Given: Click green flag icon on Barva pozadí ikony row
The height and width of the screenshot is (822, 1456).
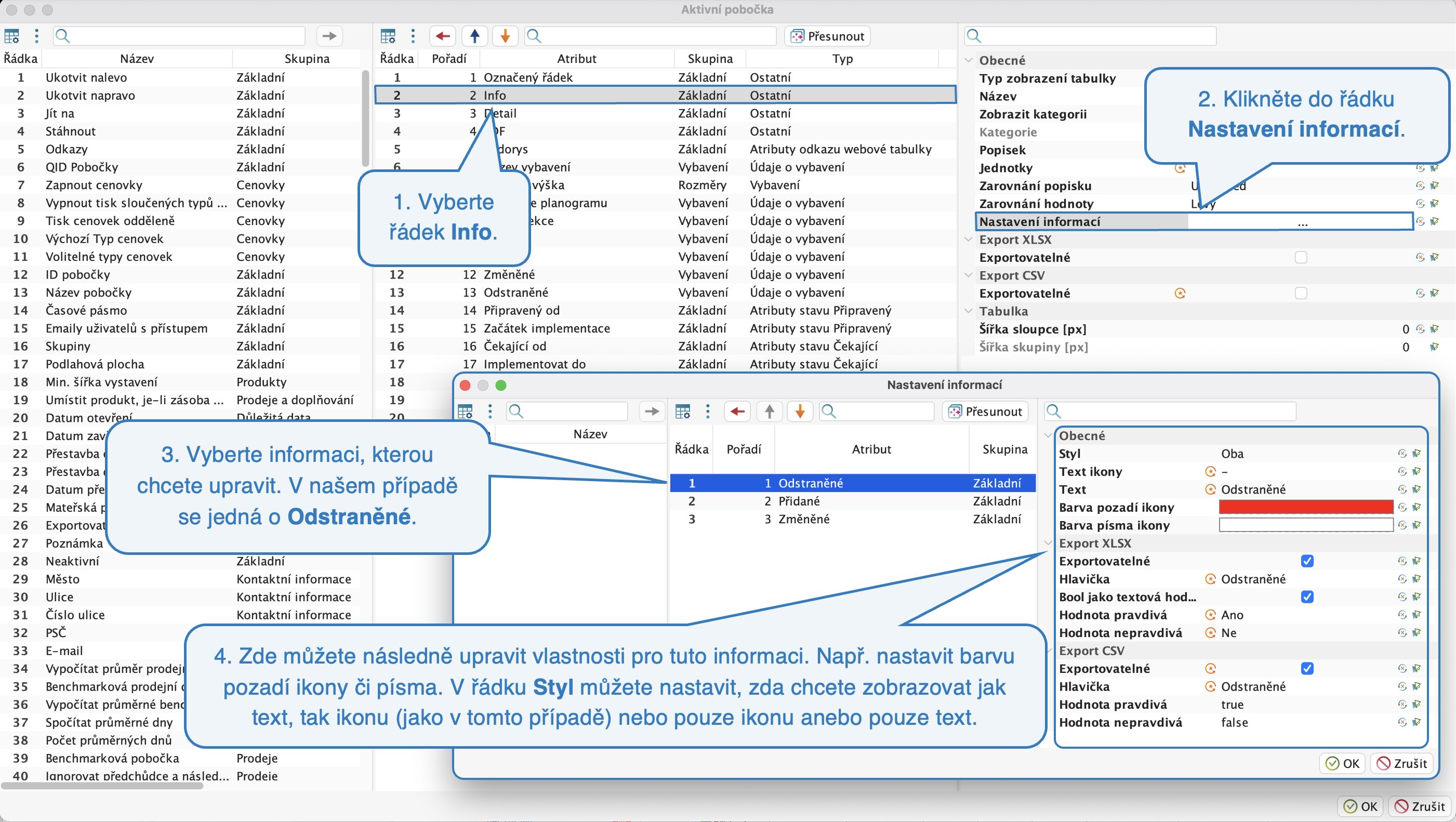Looking at the screenshot, I should [1417, 507].
